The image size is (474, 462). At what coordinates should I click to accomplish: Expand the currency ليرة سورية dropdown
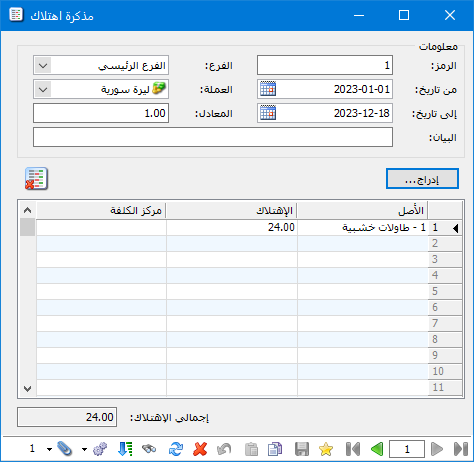[43, 89]
